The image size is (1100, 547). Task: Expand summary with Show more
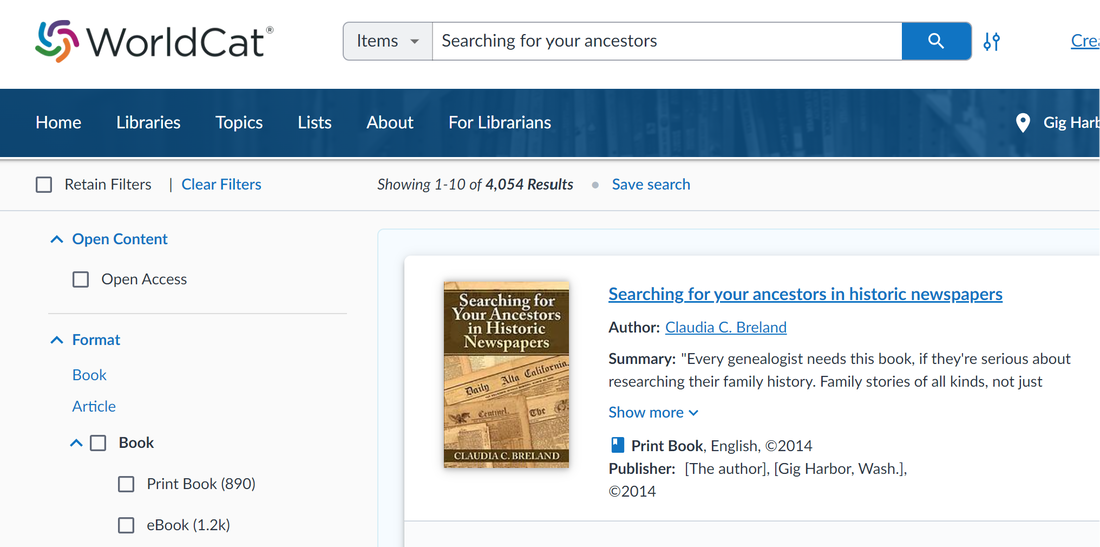click(653, 412)
